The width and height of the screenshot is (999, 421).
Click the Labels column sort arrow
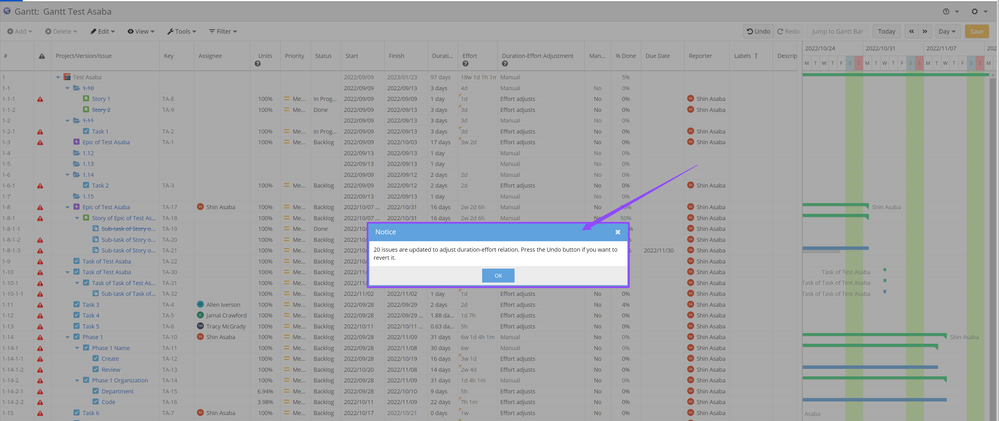[x=756, y=56]
